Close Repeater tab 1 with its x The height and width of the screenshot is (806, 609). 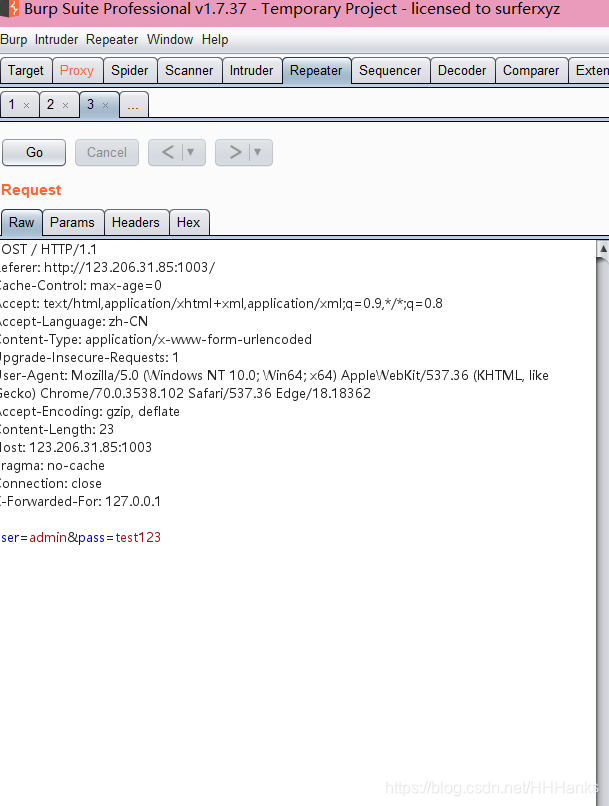pos(27,105)
